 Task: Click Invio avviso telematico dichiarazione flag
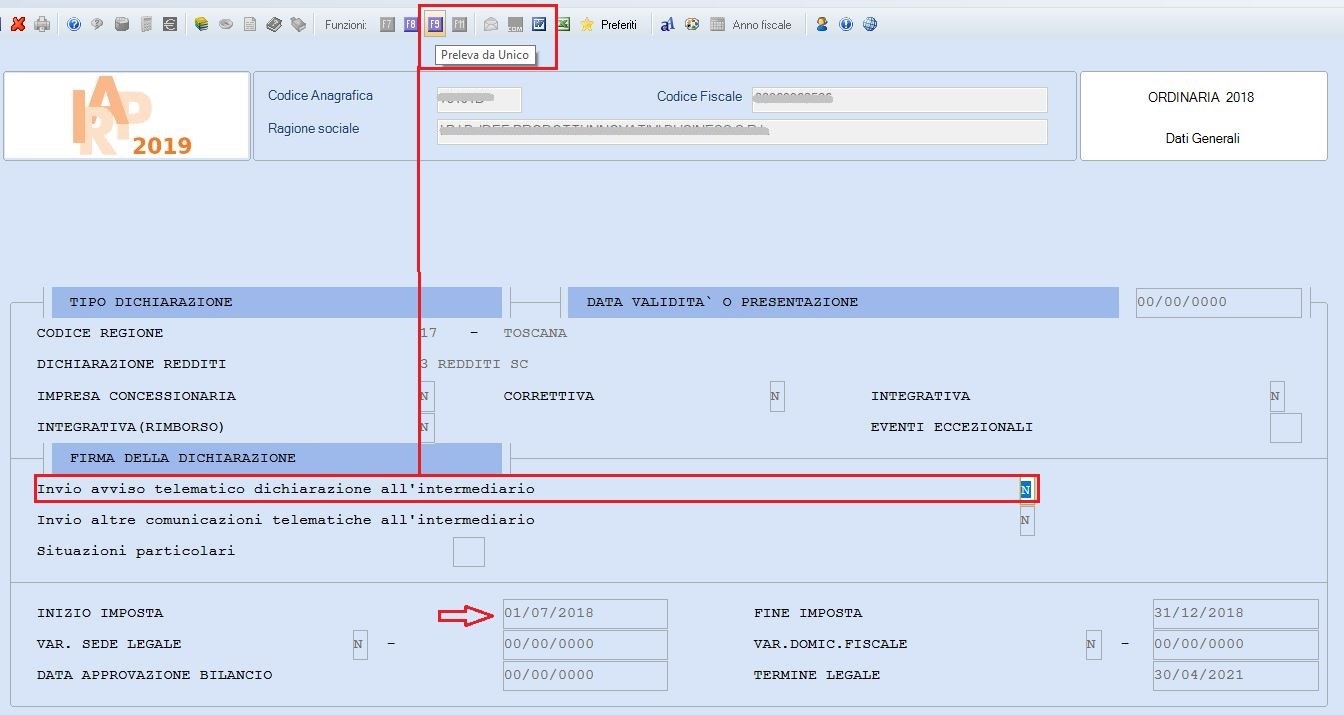pos(1026,489)
